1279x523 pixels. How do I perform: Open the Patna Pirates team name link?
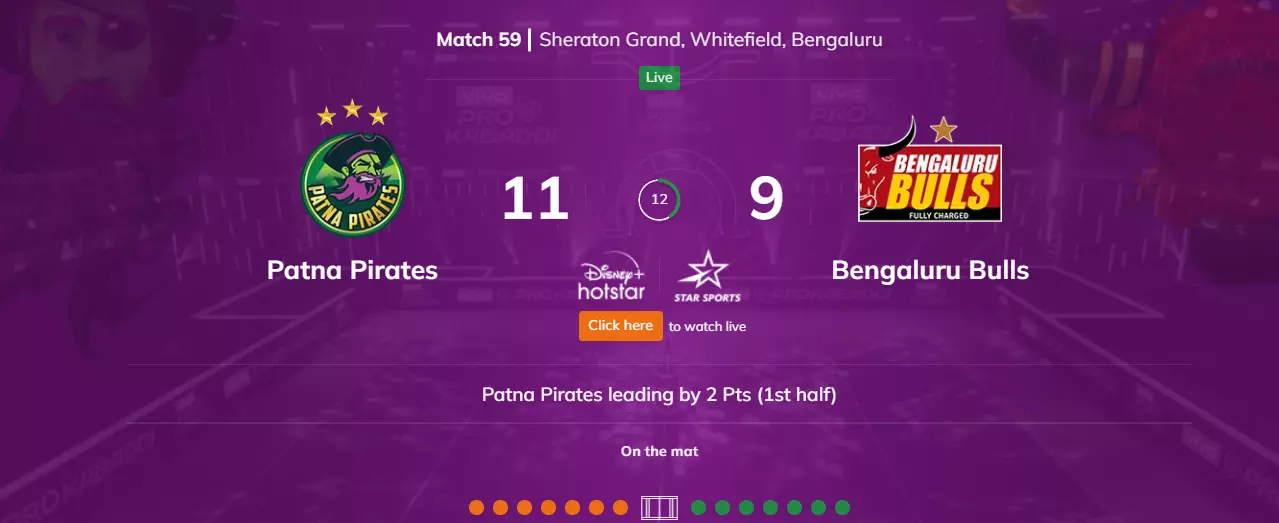352,270
